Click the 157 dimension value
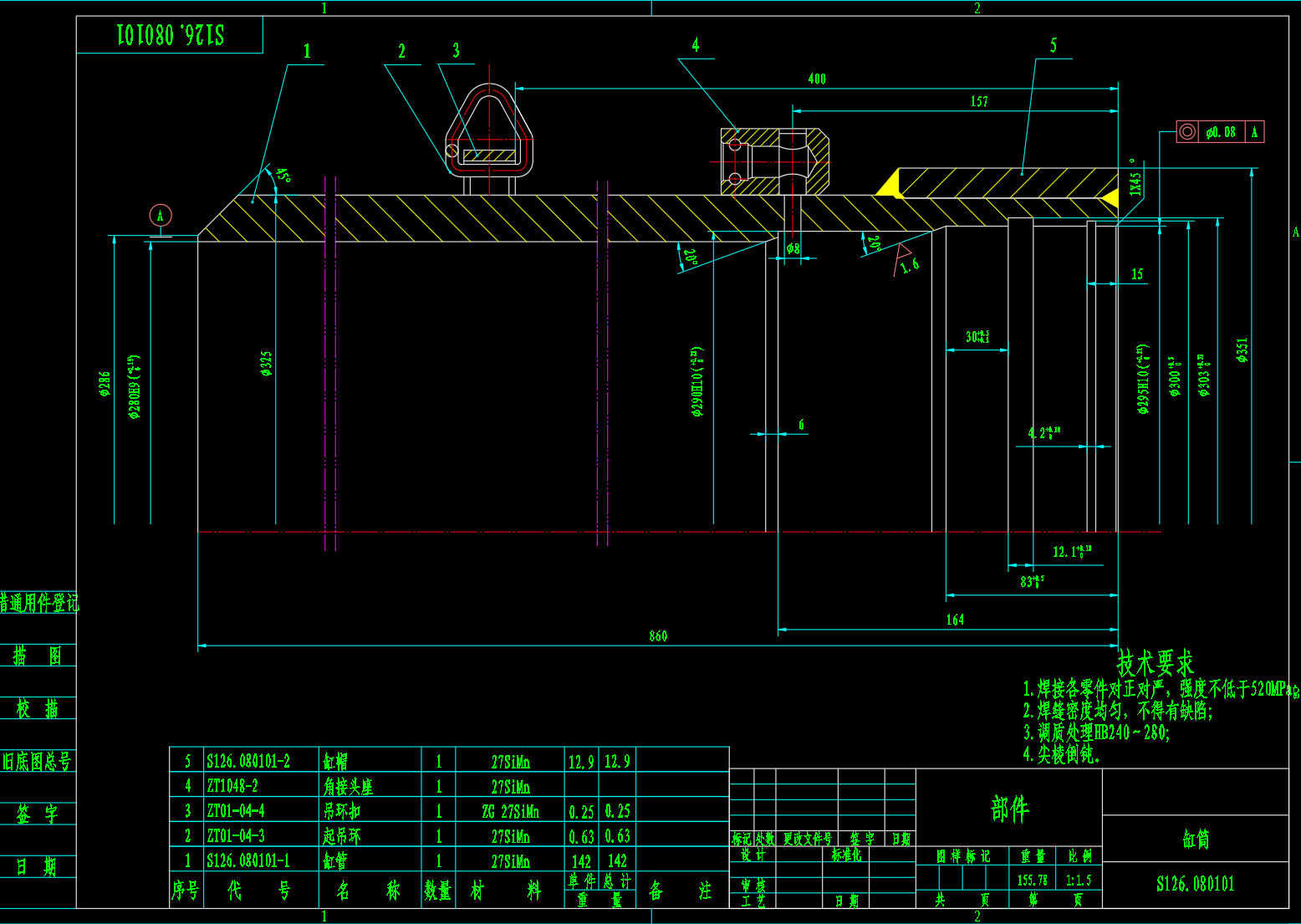 (979, 101)
